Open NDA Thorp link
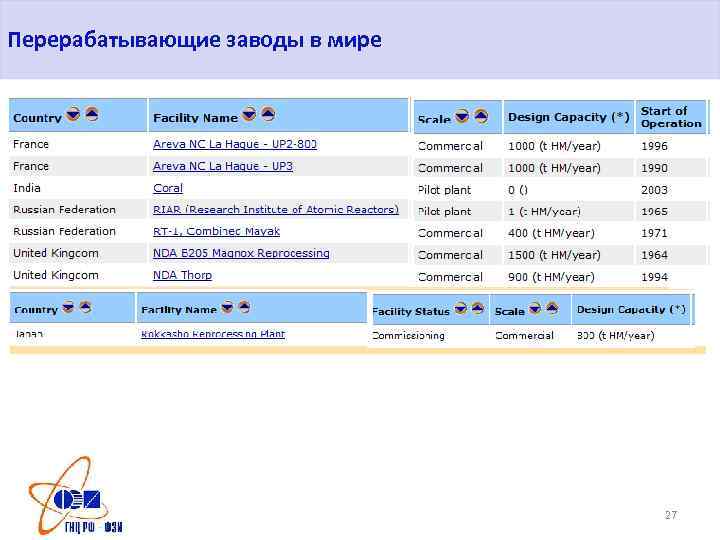This screenshot has height=540, width=720. pyautogui.click(x=182, y=275)
